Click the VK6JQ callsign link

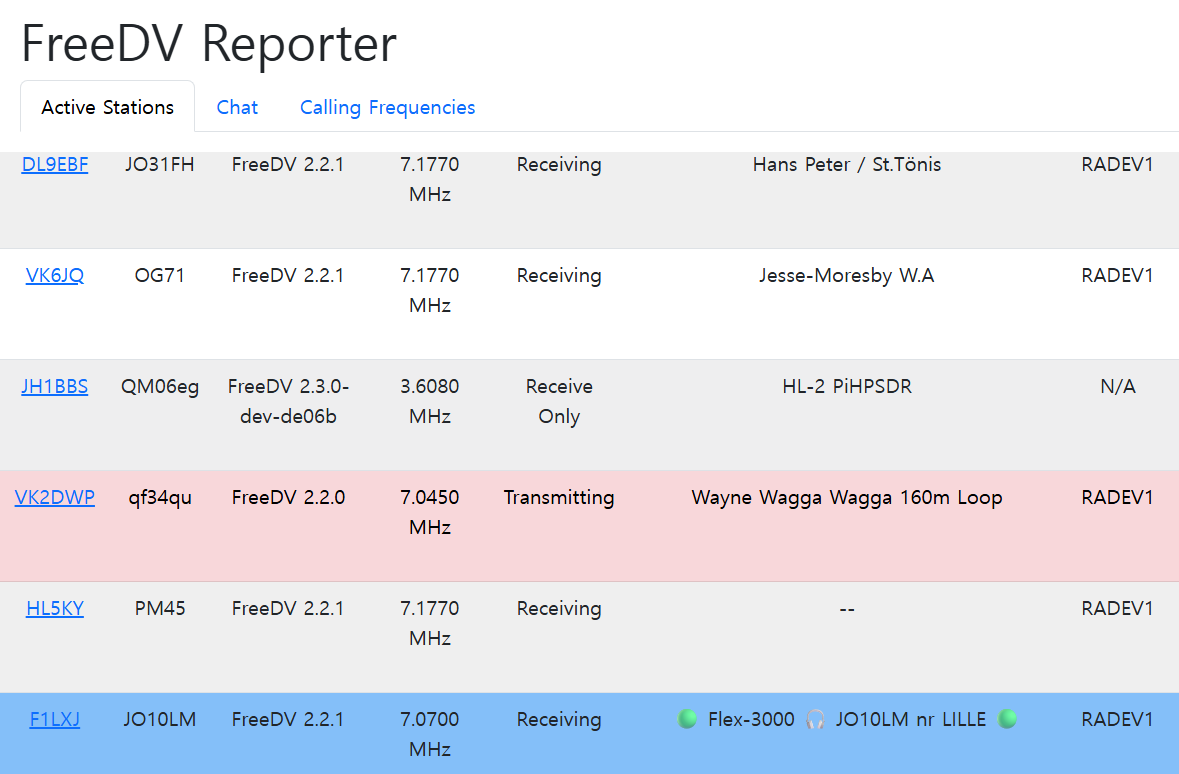[55, 276]
